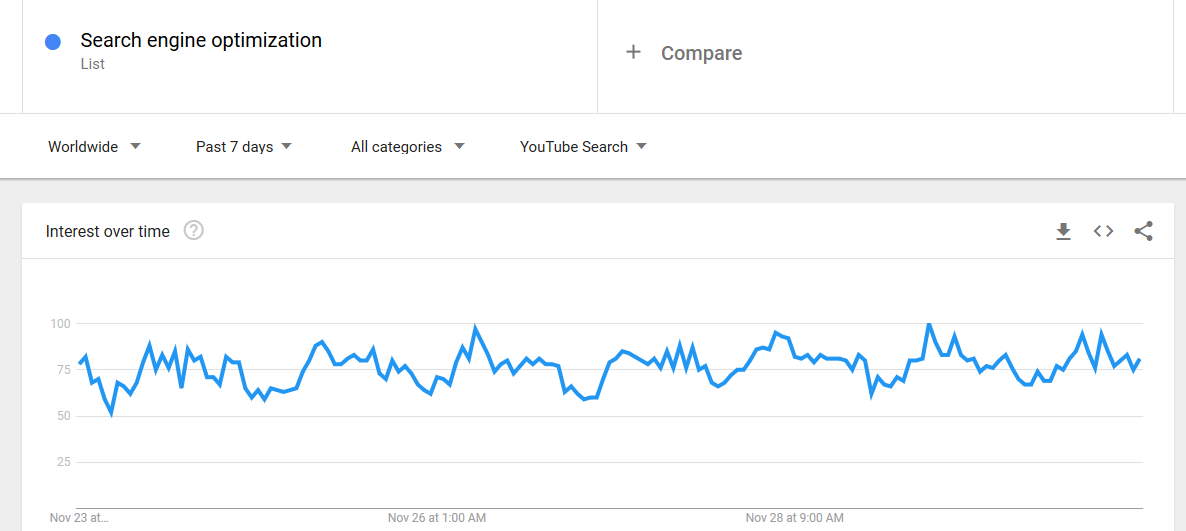Click the Interest over time heading

(107, 231)
